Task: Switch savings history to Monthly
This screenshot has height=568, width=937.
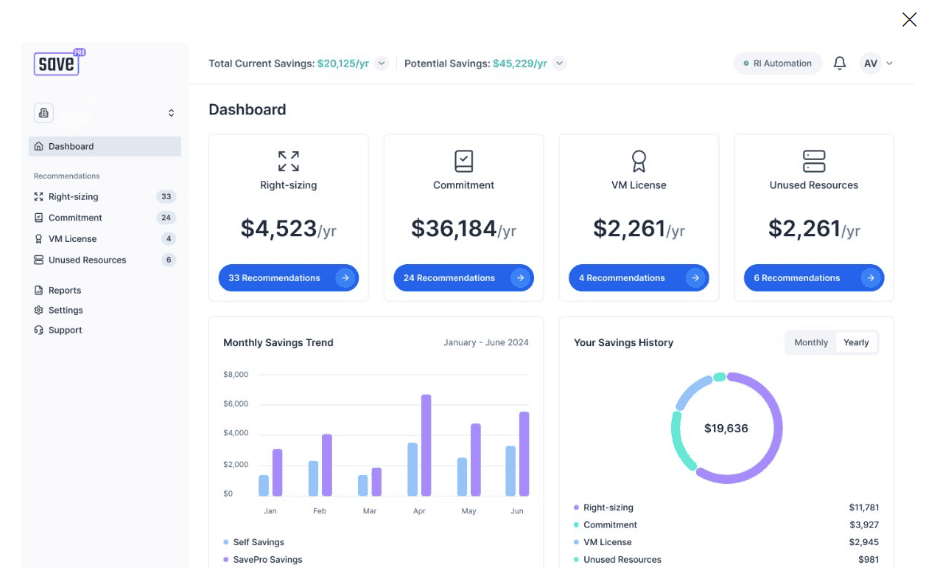Action: (x=810, y=342)
